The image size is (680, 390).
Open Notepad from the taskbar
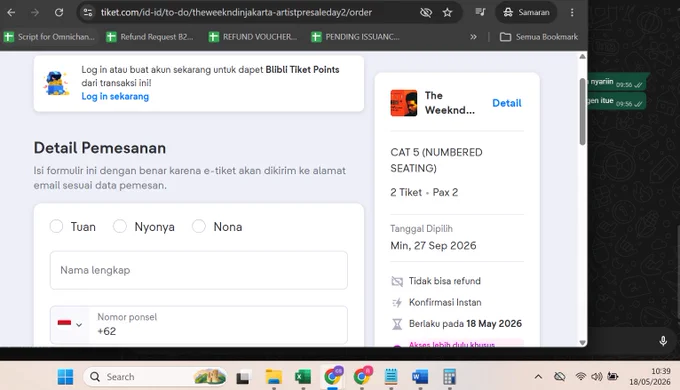point(391,377)
